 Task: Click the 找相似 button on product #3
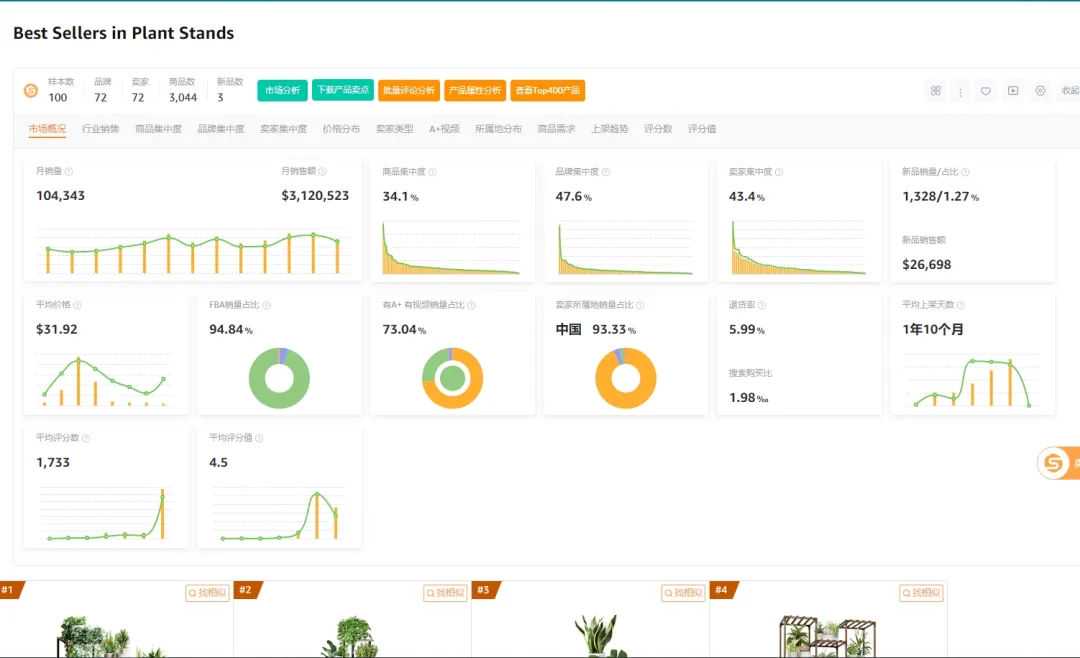click(683, 593)
